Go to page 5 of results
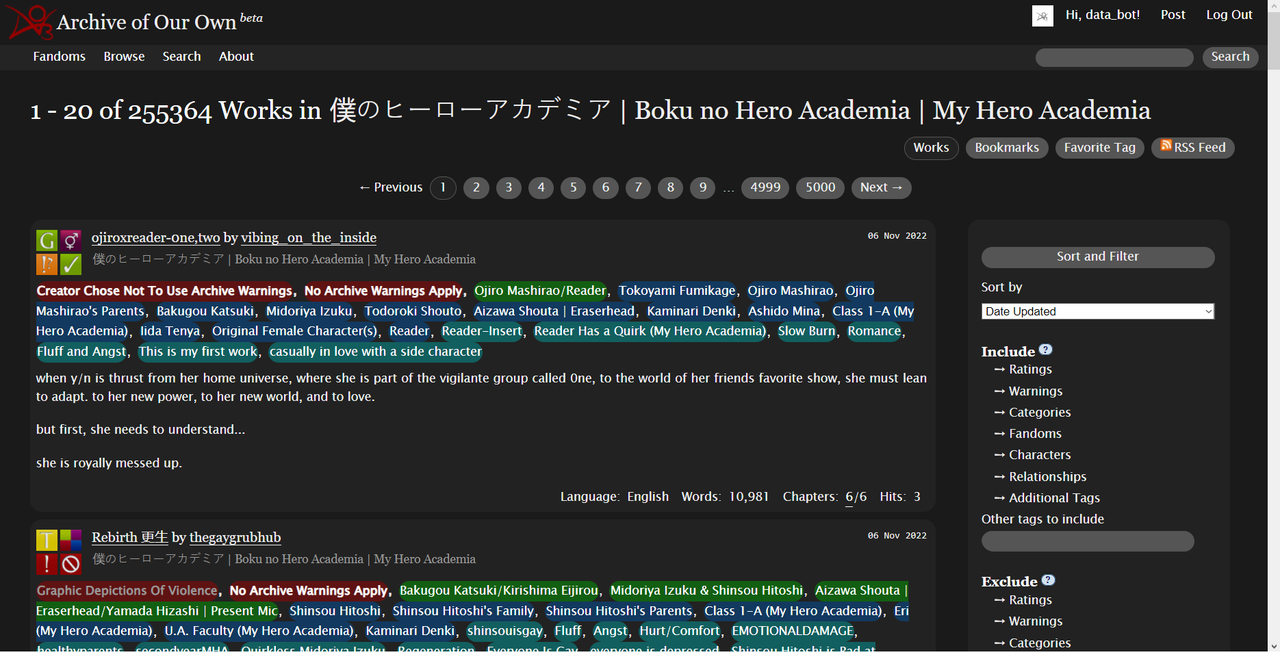 (x=573, y=187)
